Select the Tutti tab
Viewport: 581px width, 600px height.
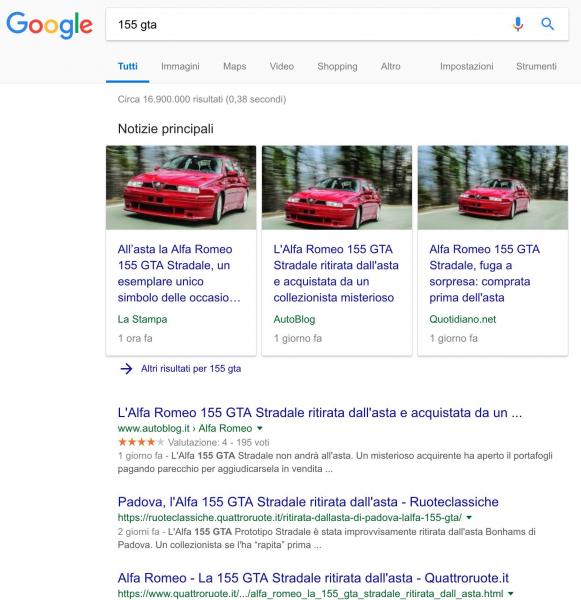pyautogui.click(x=127, y=67)
